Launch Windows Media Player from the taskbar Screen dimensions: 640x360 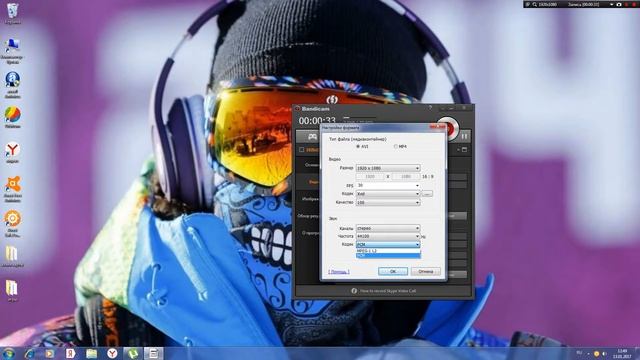tap(50, 353)
